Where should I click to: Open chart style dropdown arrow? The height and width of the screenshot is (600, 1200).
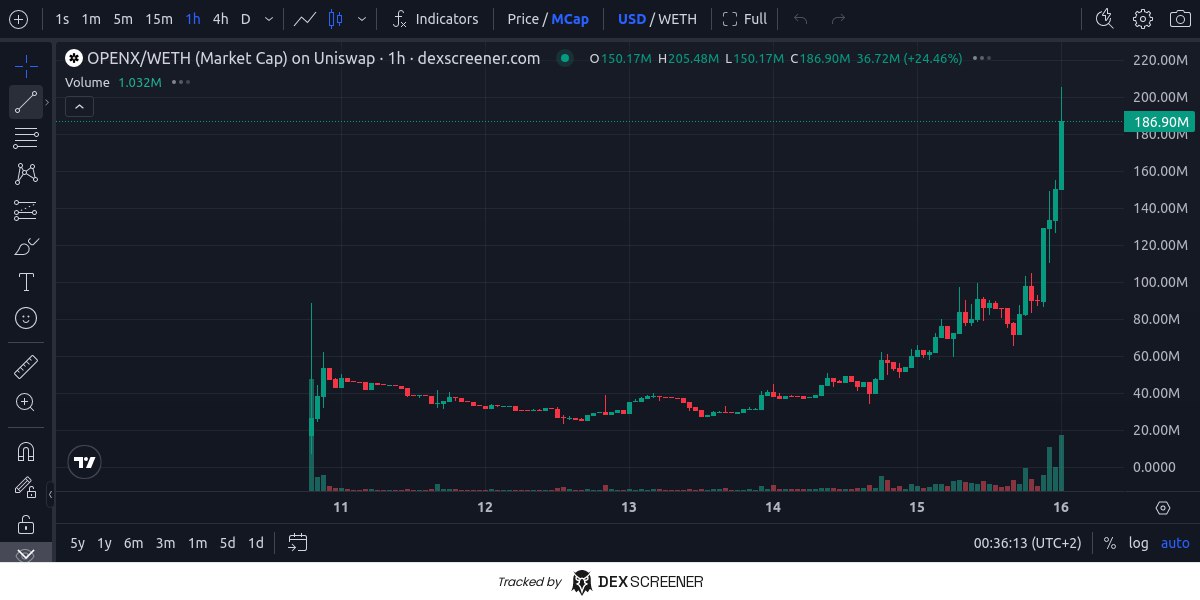pos(361,19)
